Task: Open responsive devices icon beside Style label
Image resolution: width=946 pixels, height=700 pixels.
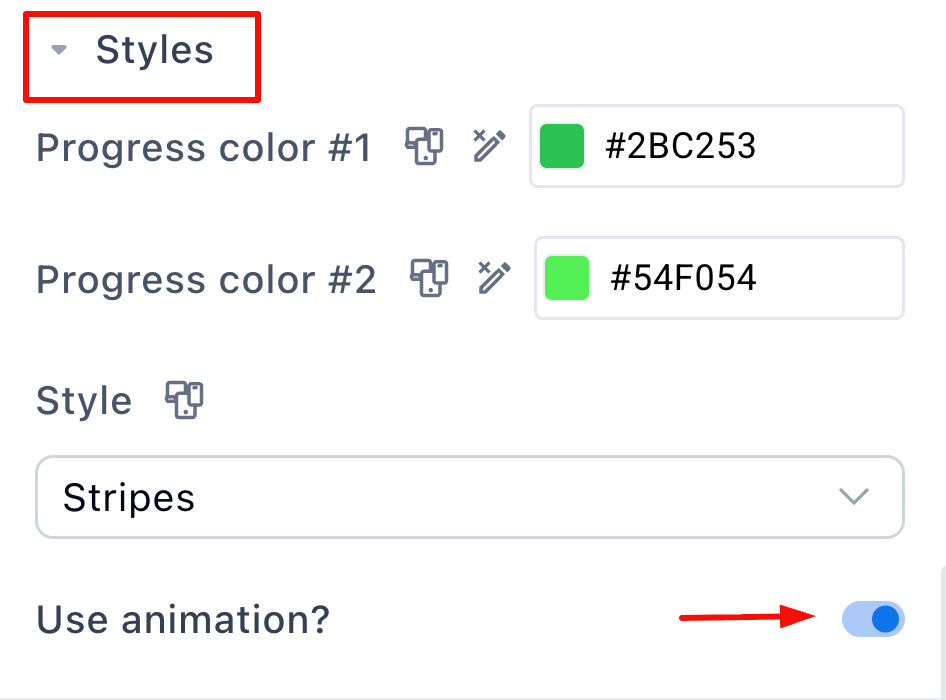Action: point(185,399)
